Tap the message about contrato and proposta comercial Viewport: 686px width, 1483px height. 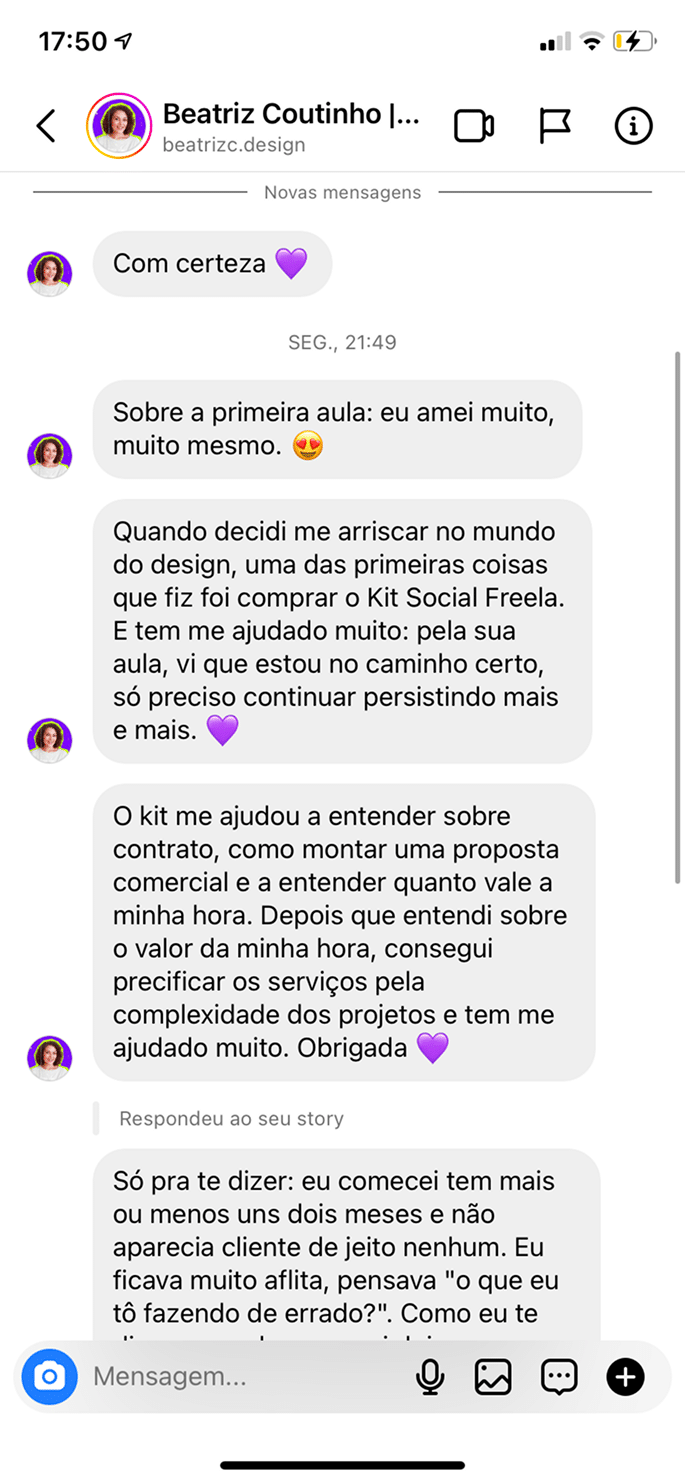[344, 932]
